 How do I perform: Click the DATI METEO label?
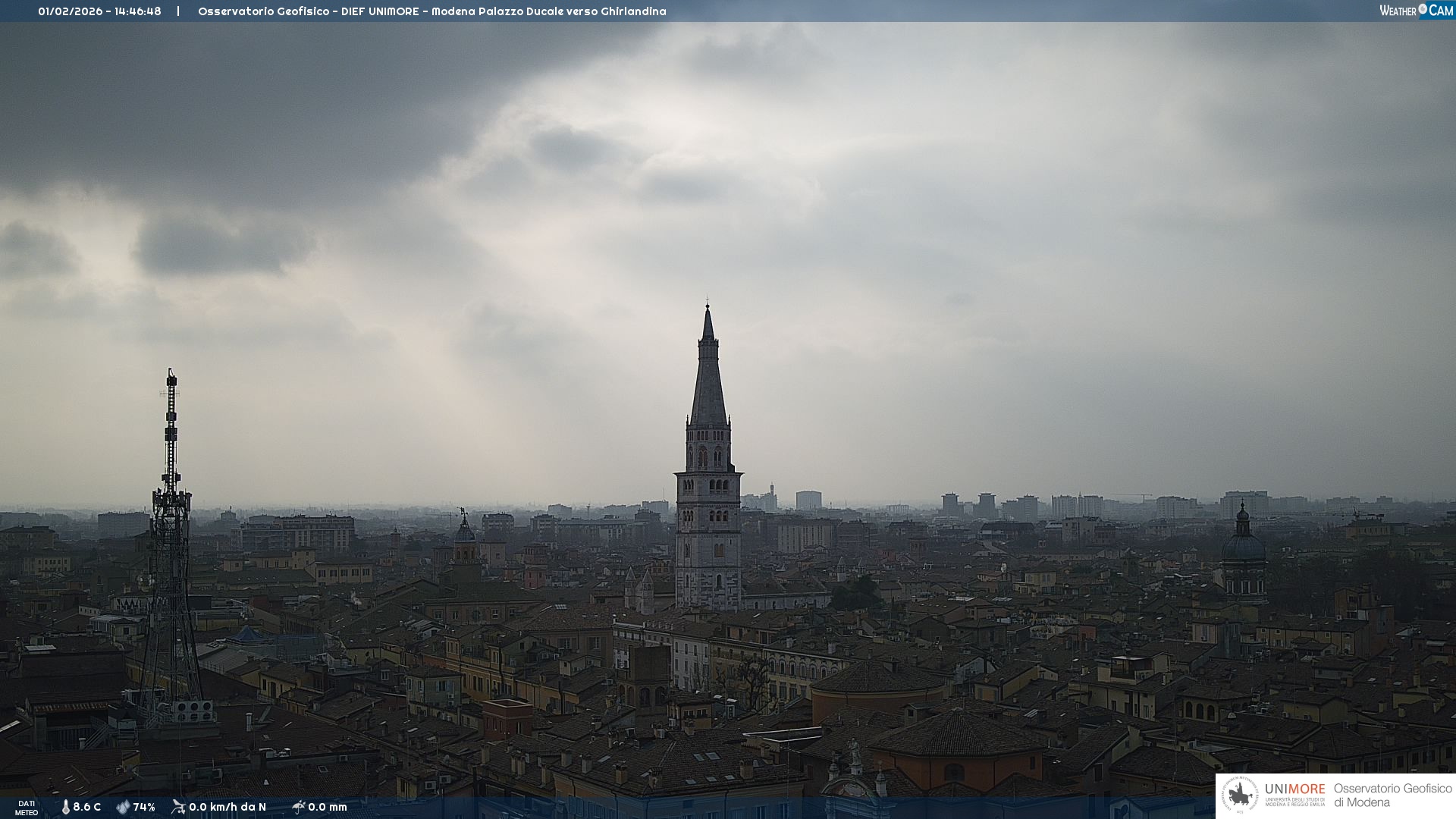27,808
